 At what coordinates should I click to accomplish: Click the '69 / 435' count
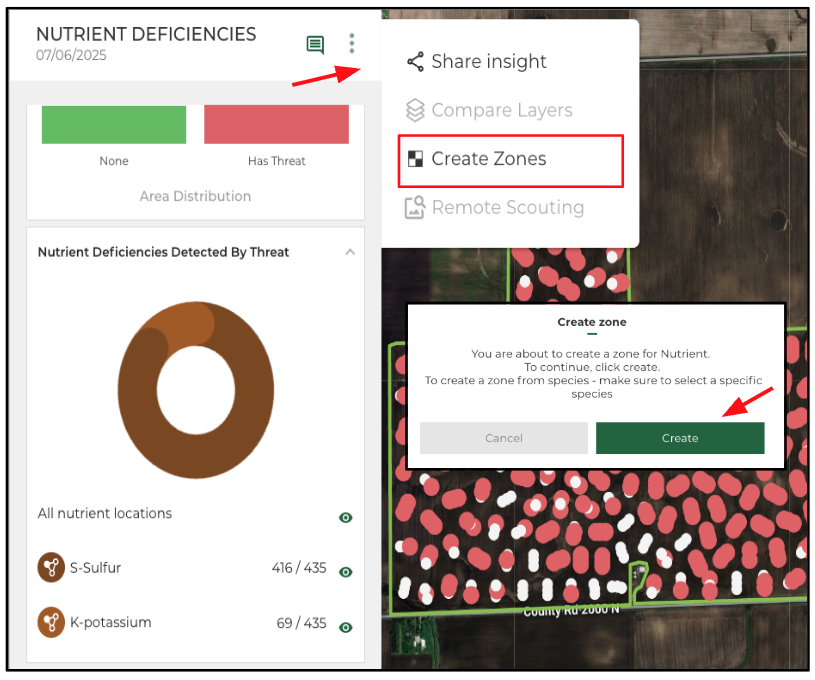point(301,623)
